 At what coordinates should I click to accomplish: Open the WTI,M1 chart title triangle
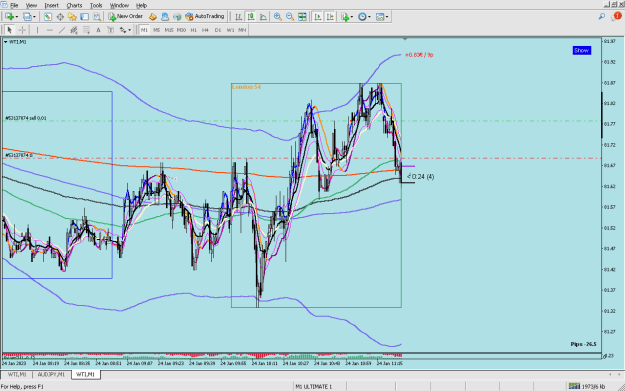(6, 42)
